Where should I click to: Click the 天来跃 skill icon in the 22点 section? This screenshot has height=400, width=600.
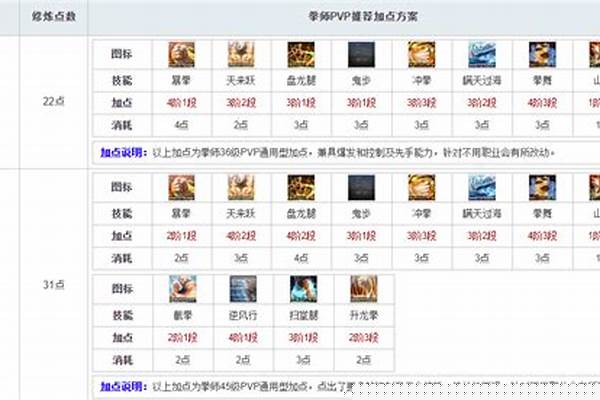coord(241,55)
